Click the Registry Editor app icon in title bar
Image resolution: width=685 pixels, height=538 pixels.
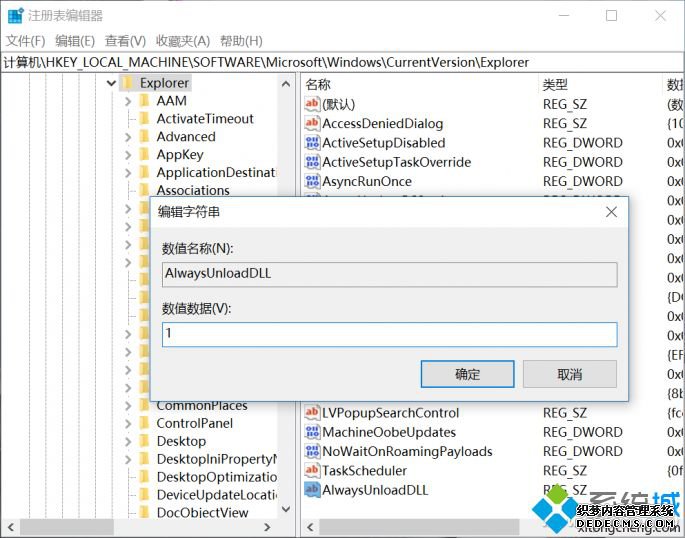[15, 15]
